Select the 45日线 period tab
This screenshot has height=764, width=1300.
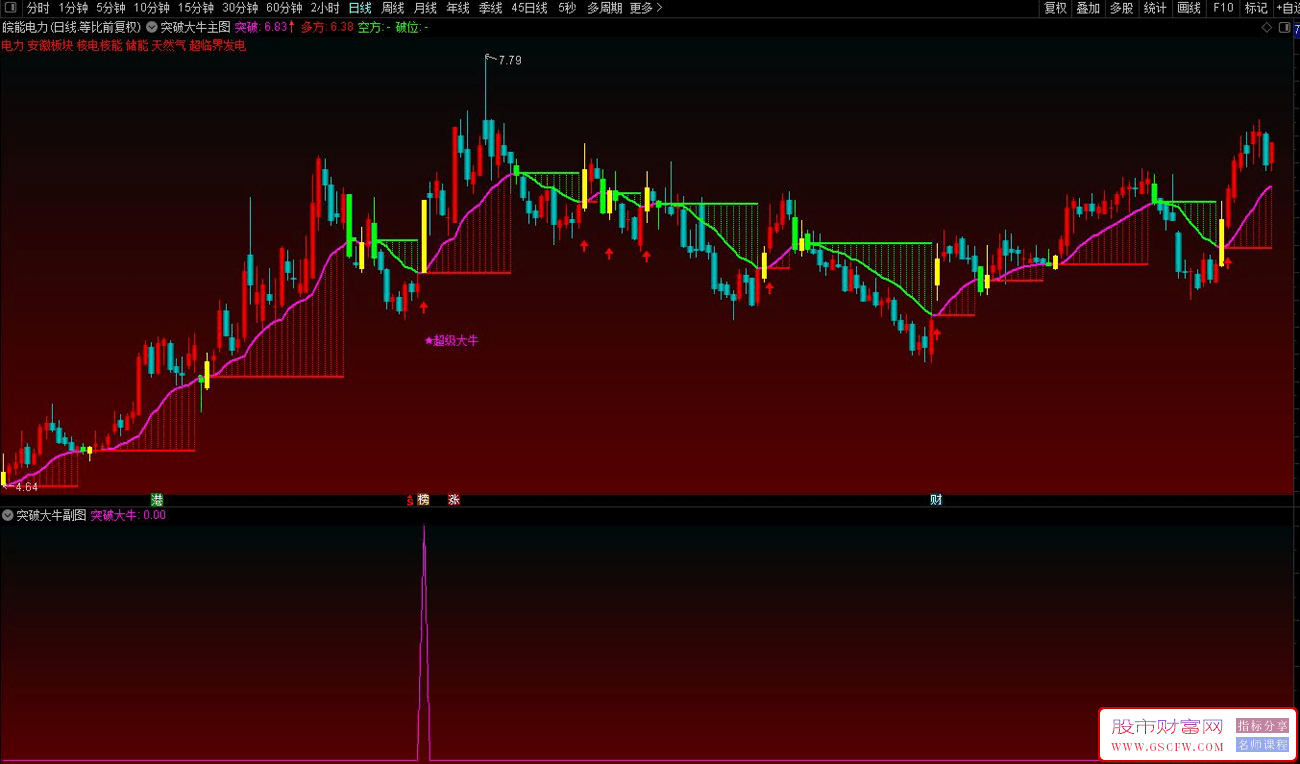click(x=529, y=8)
